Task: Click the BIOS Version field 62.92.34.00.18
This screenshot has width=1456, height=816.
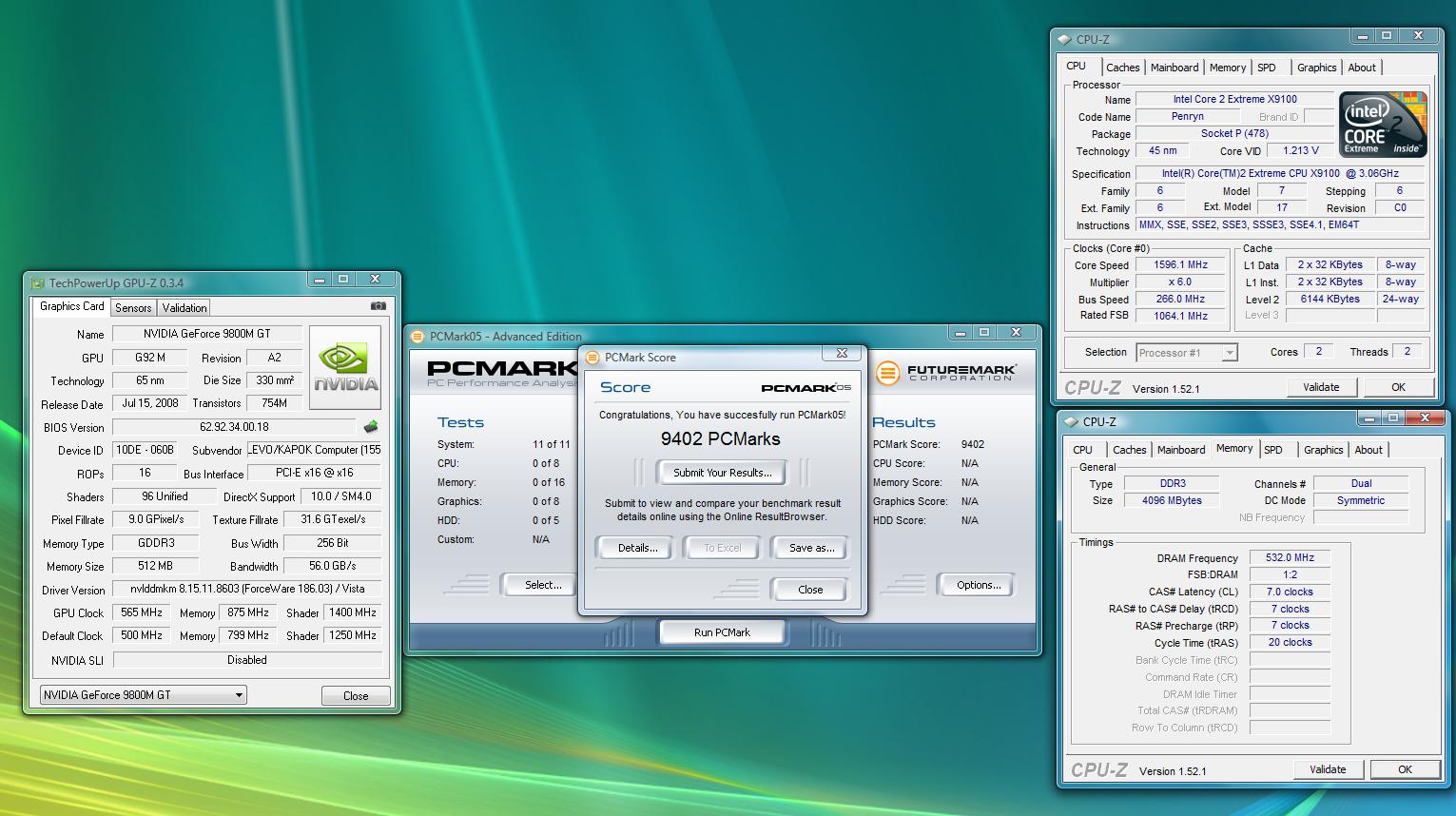Action: 235,427
